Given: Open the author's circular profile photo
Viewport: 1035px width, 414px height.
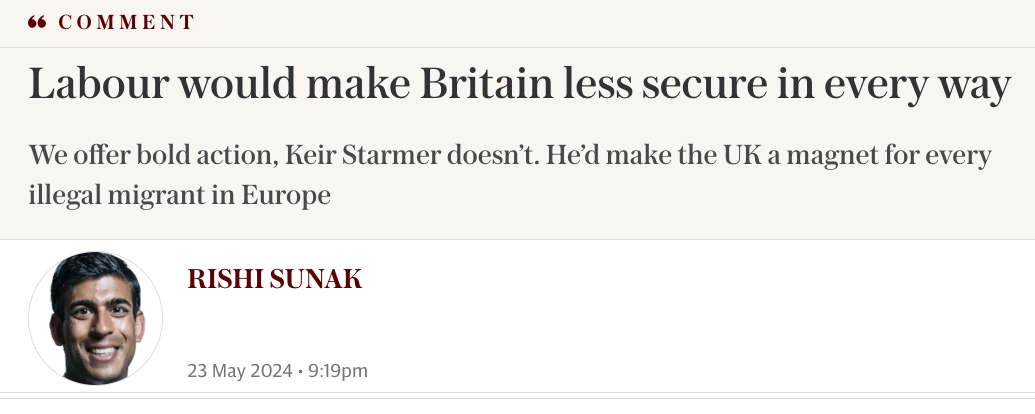Looking at the screenshot, I should [95, 317].
